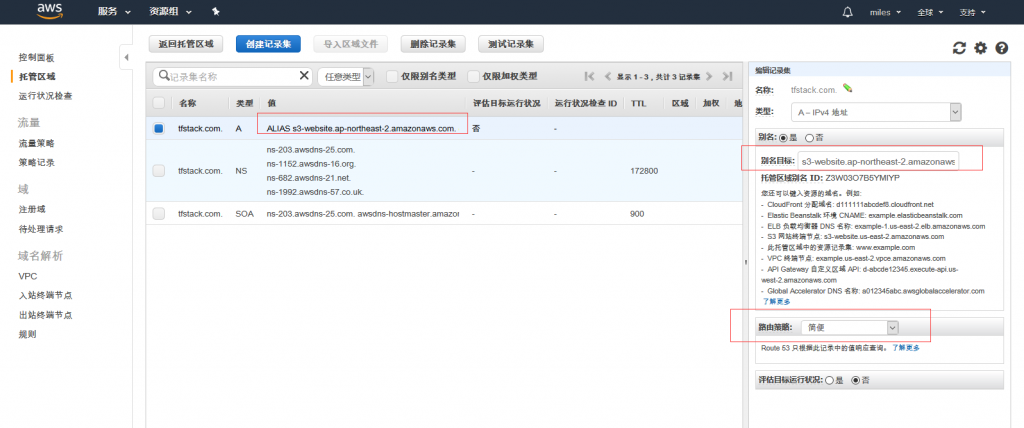This screenshot has width=1024, height=428.
Task: Check the tfstack.com. NS record checkbox
Action: (x=159, y=171)
